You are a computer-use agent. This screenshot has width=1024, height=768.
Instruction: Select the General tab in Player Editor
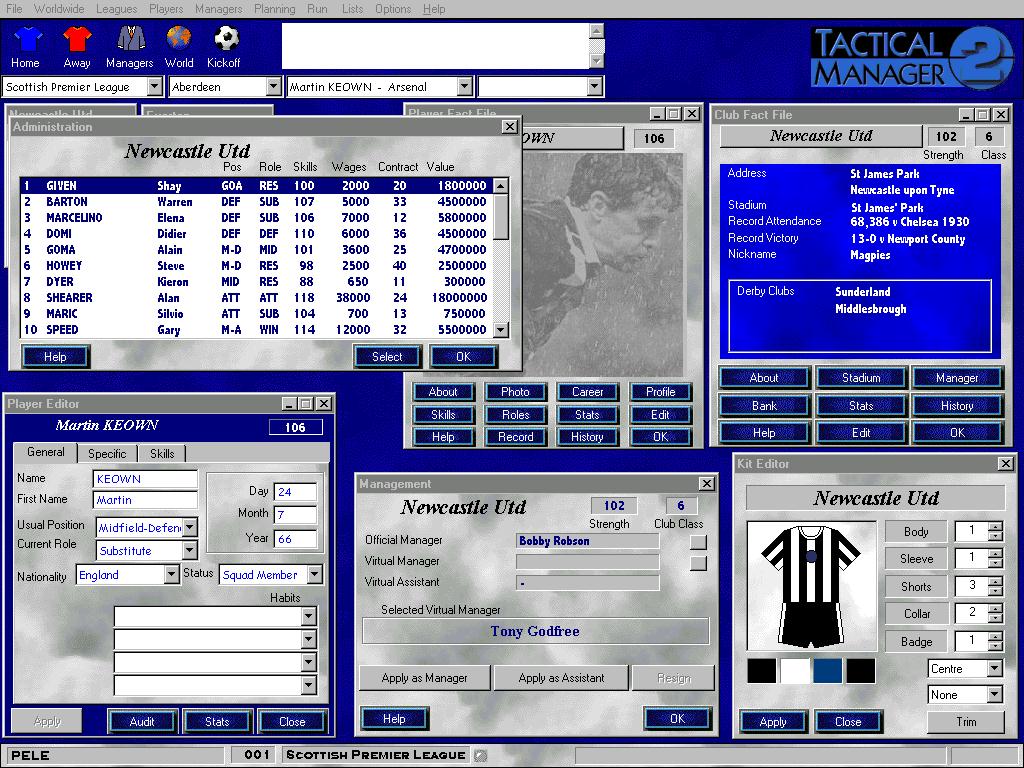click(46, 452)
